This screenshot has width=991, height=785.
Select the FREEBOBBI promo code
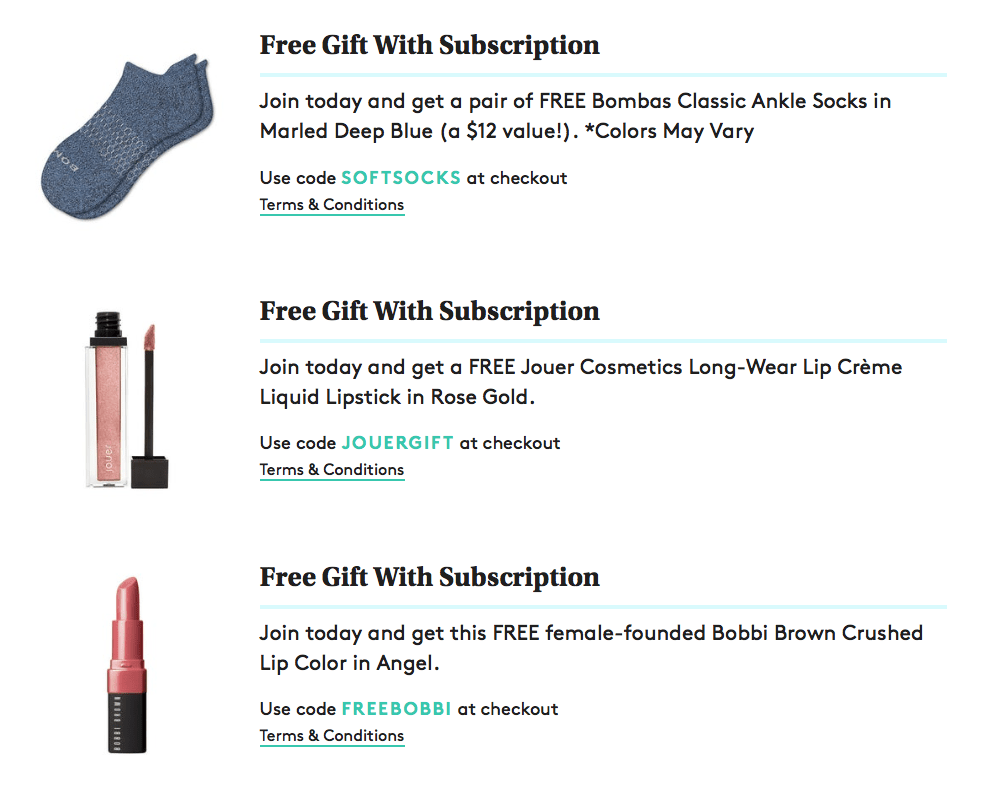click(x=396, y=709)
